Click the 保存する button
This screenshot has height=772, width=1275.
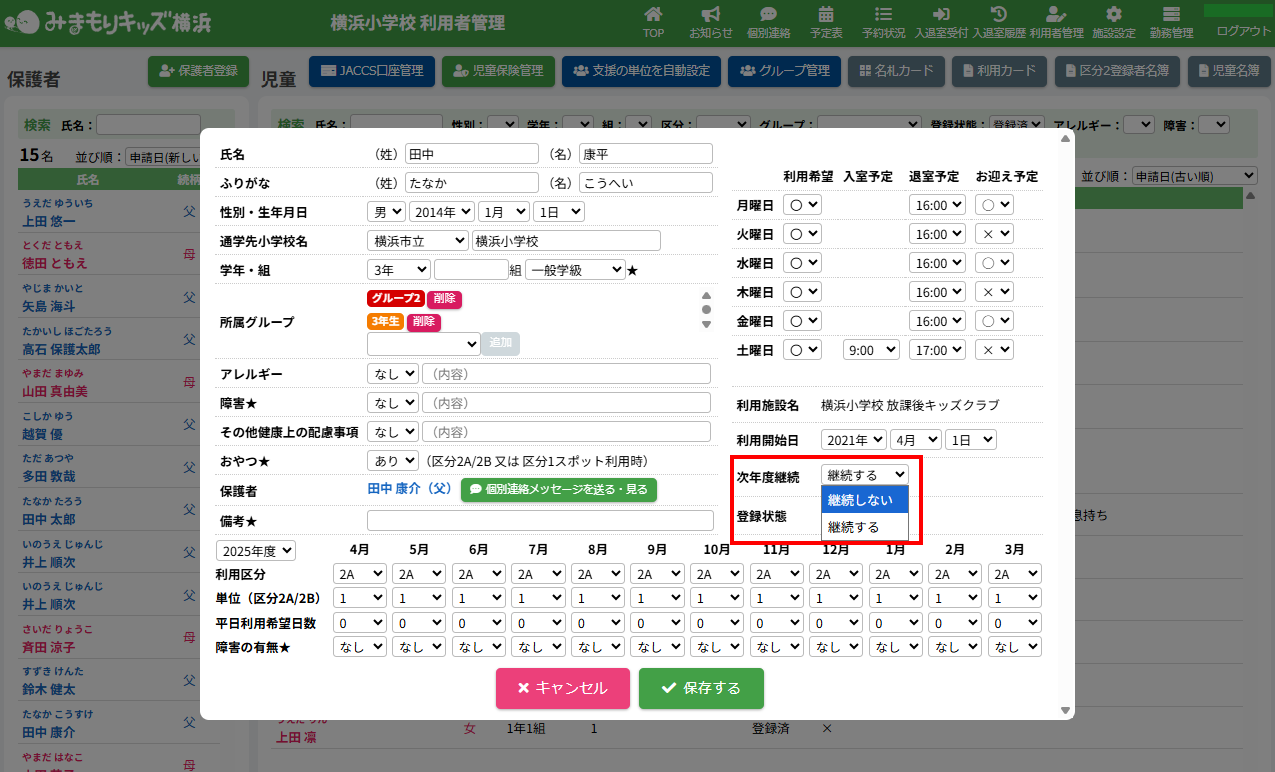click(701, 688)
